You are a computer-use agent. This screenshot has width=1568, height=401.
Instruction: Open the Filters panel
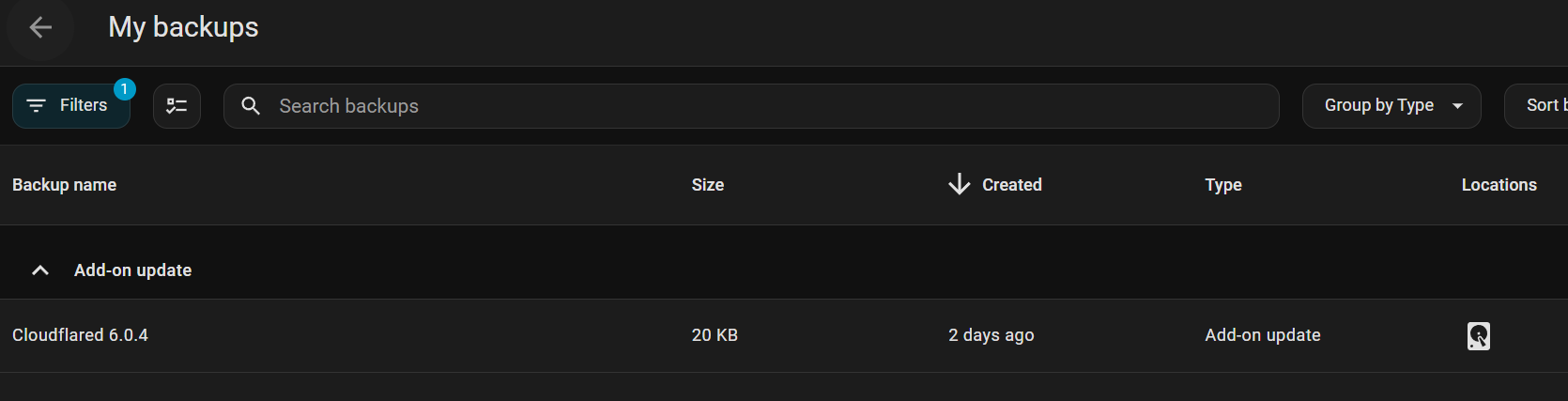coord(71,105)
